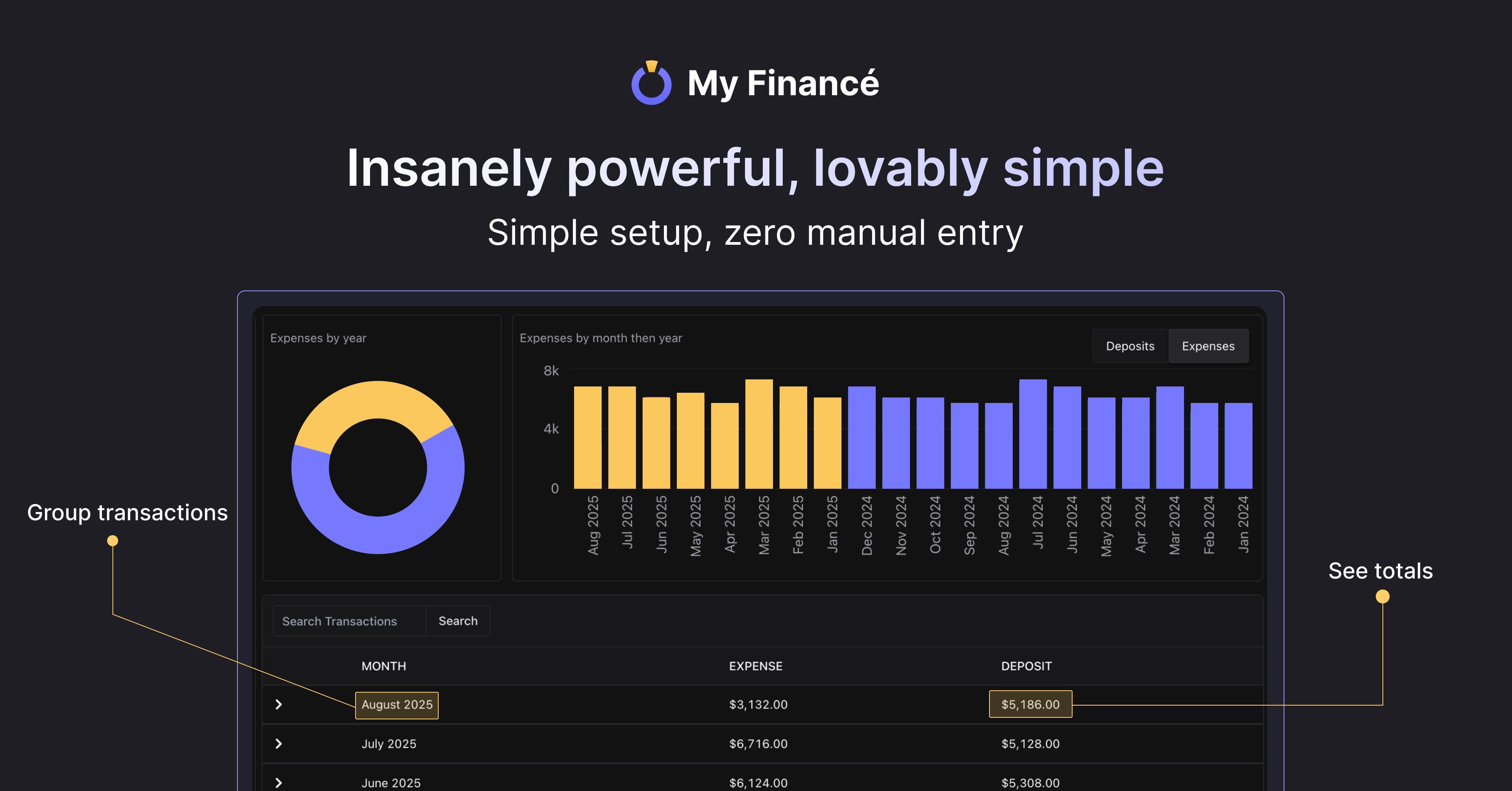Sort by the EXPENSE column header
1512x791 pixels.
(x=756, y=666)
